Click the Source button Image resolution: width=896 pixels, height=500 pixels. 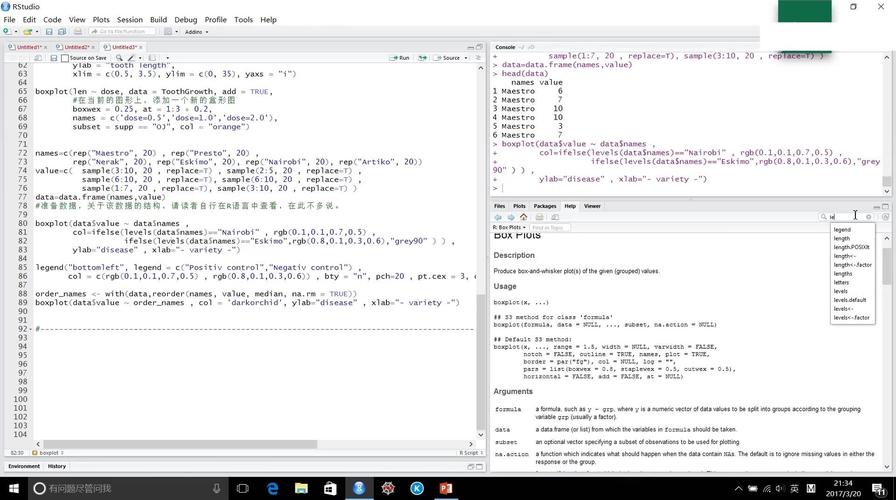(x=447, y=58)
